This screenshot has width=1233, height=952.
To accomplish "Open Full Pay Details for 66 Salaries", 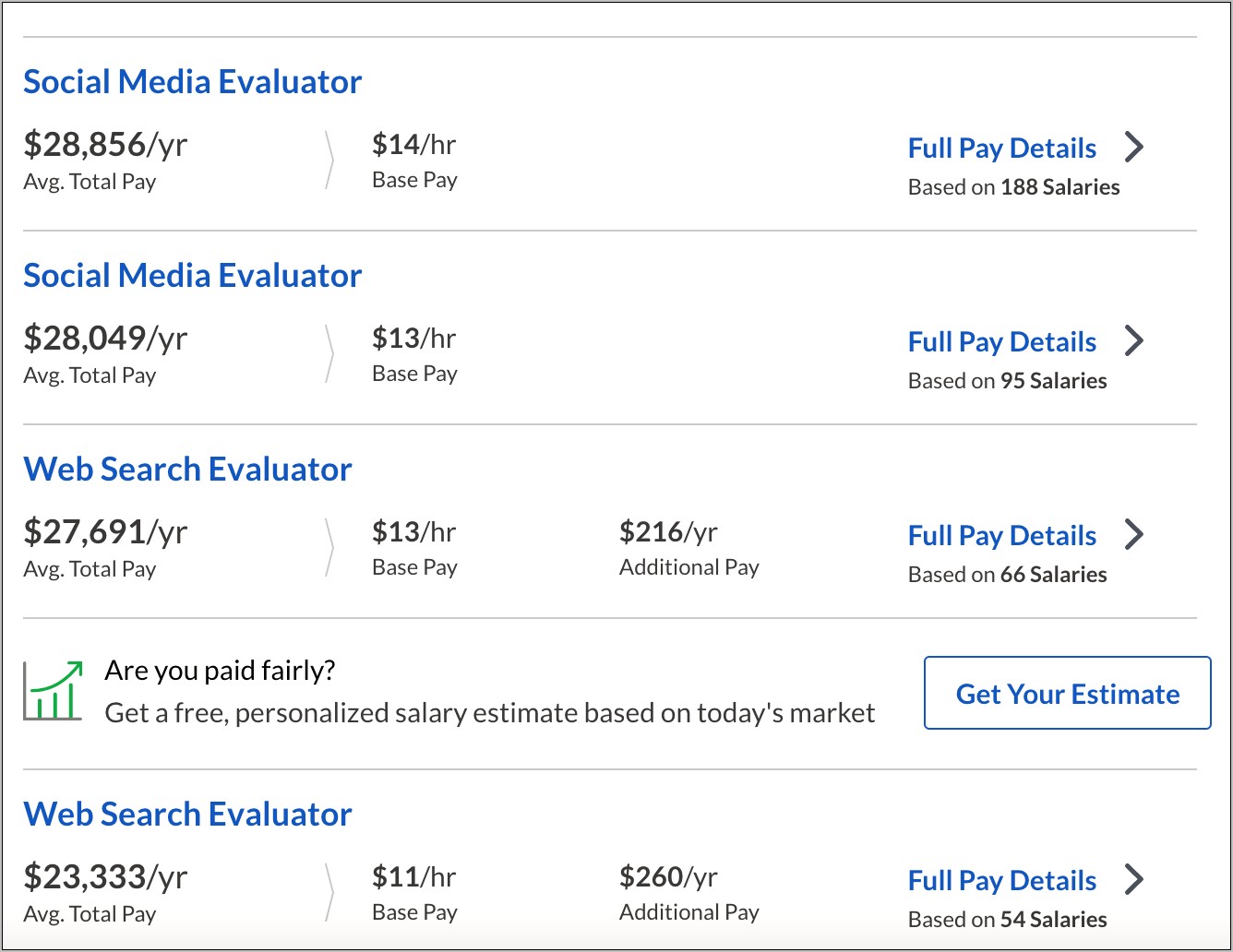I will (x=1002, y=536).
